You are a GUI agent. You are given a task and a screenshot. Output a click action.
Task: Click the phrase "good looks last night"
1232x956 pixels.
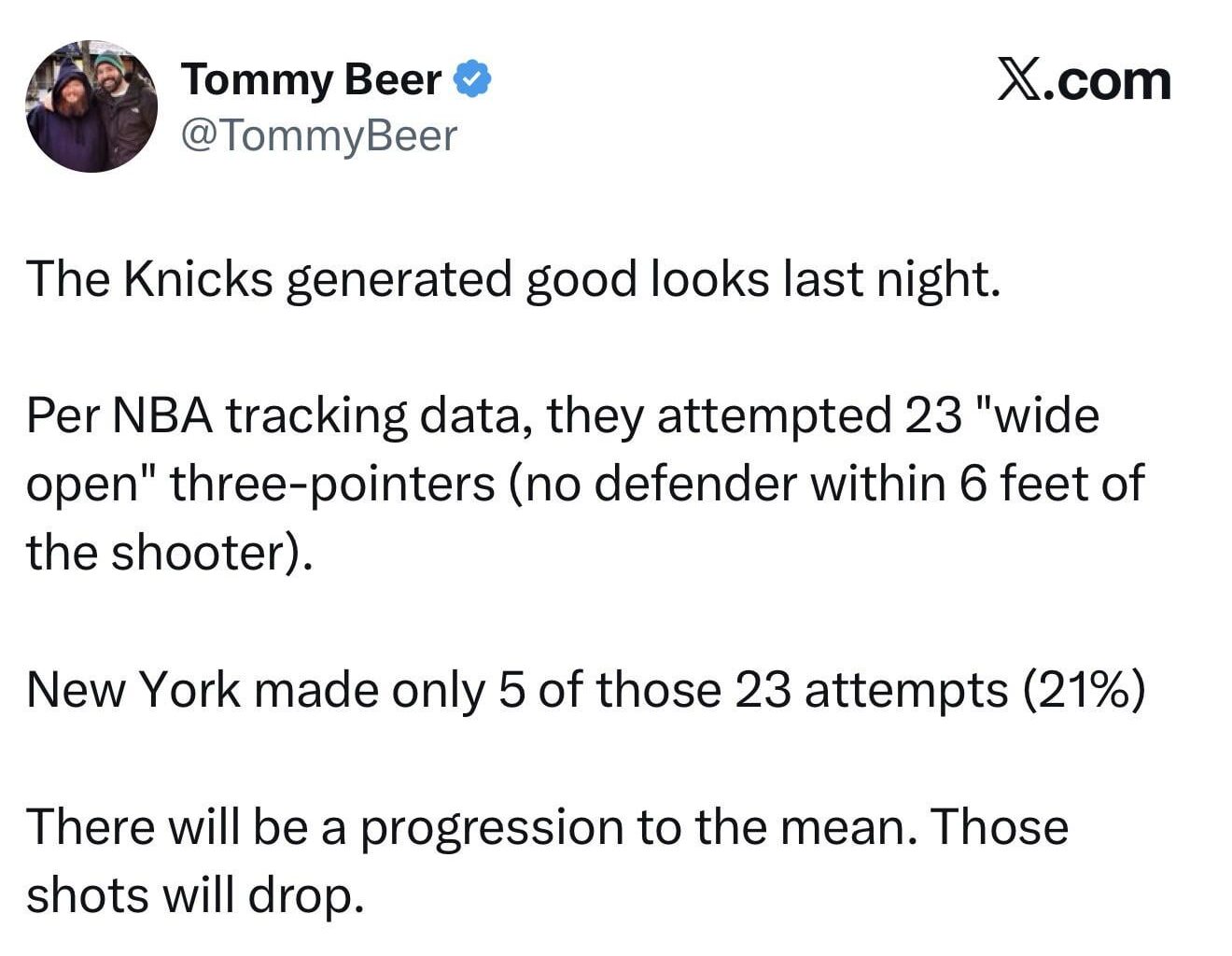click(x=763, y=279)
